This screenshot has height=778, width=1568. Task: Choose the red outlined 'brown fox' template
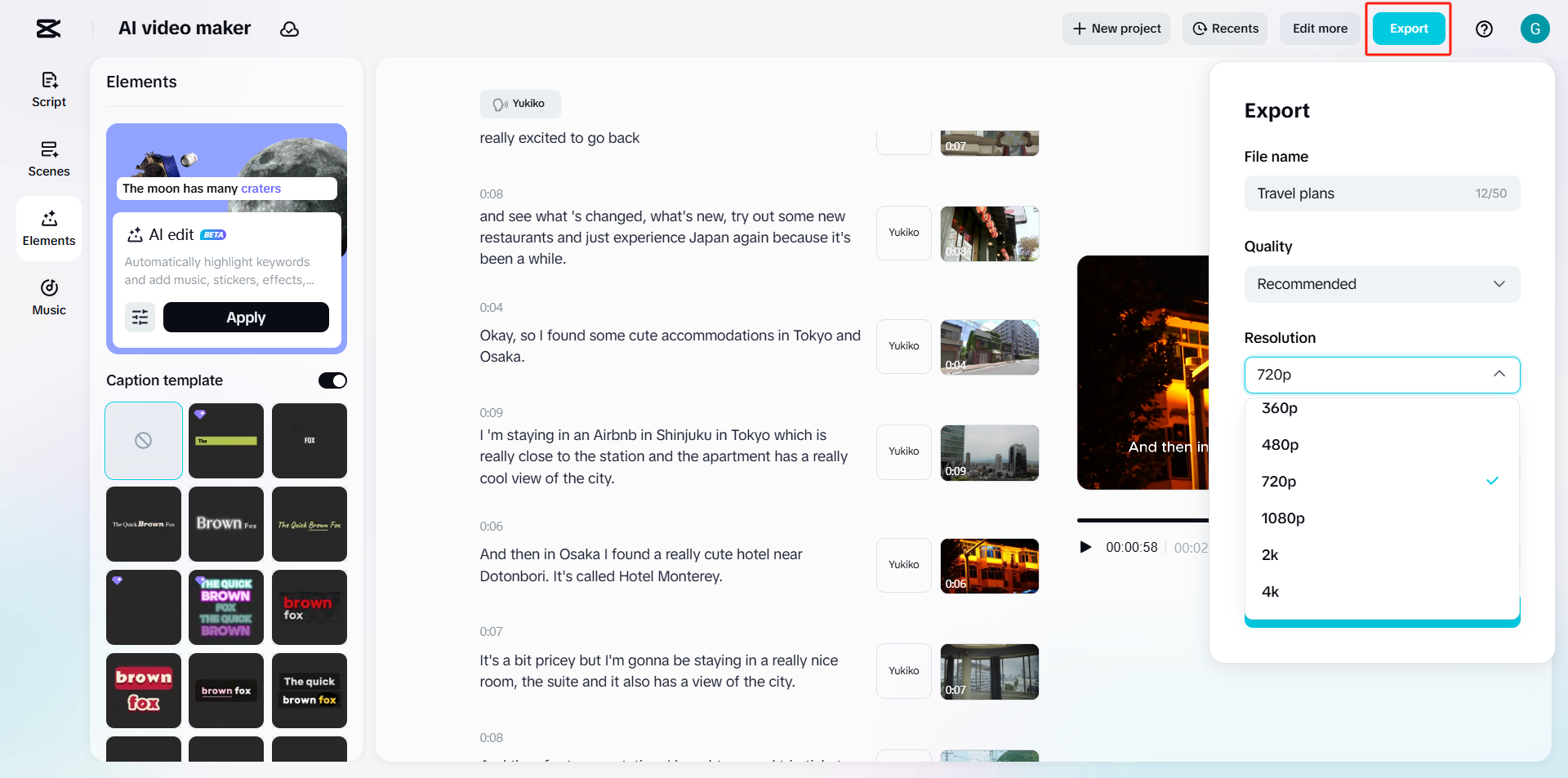click(144, 691)
